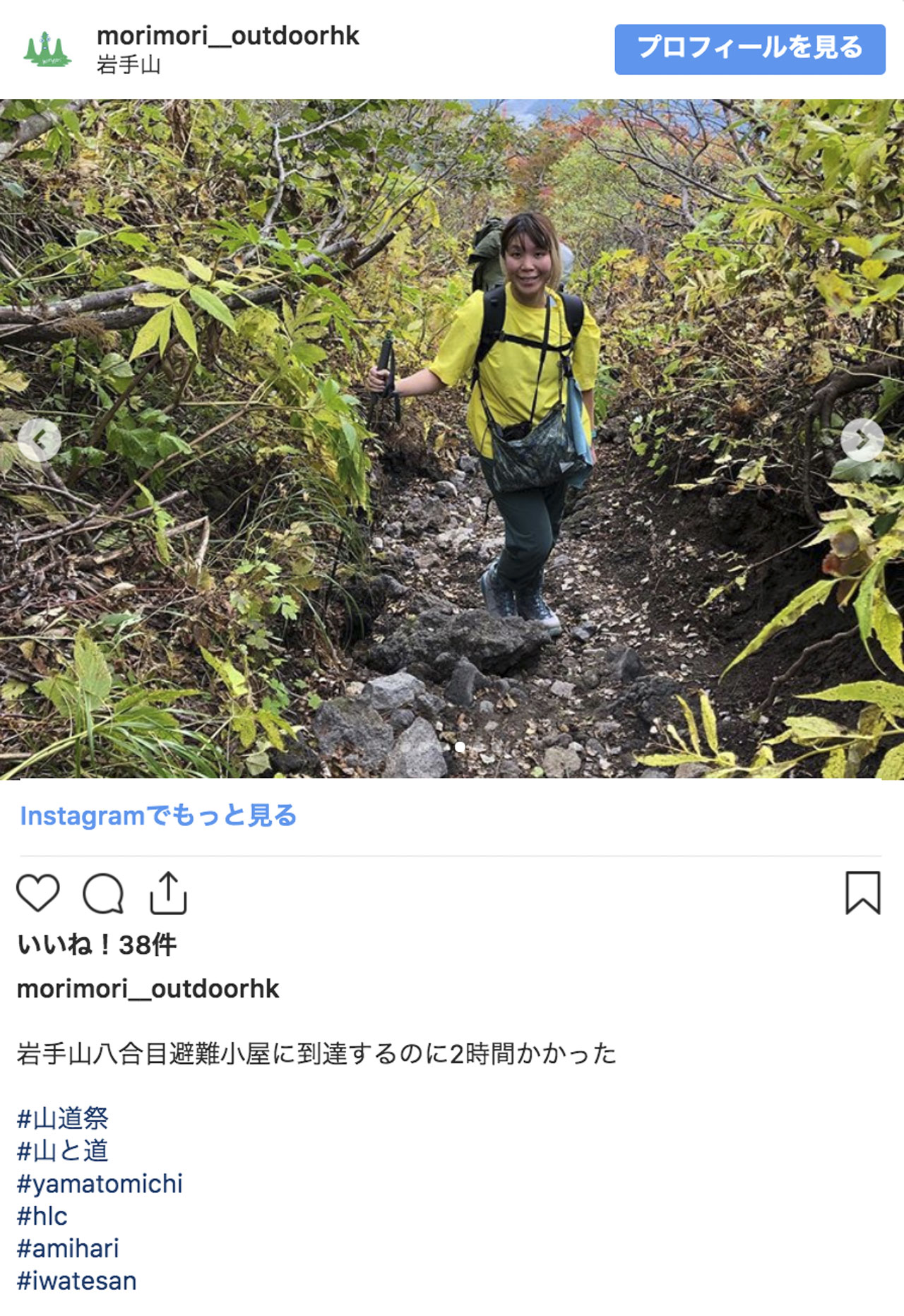
Task: Share the post via the upload arrow icon
Action: (x=168, y=892)
